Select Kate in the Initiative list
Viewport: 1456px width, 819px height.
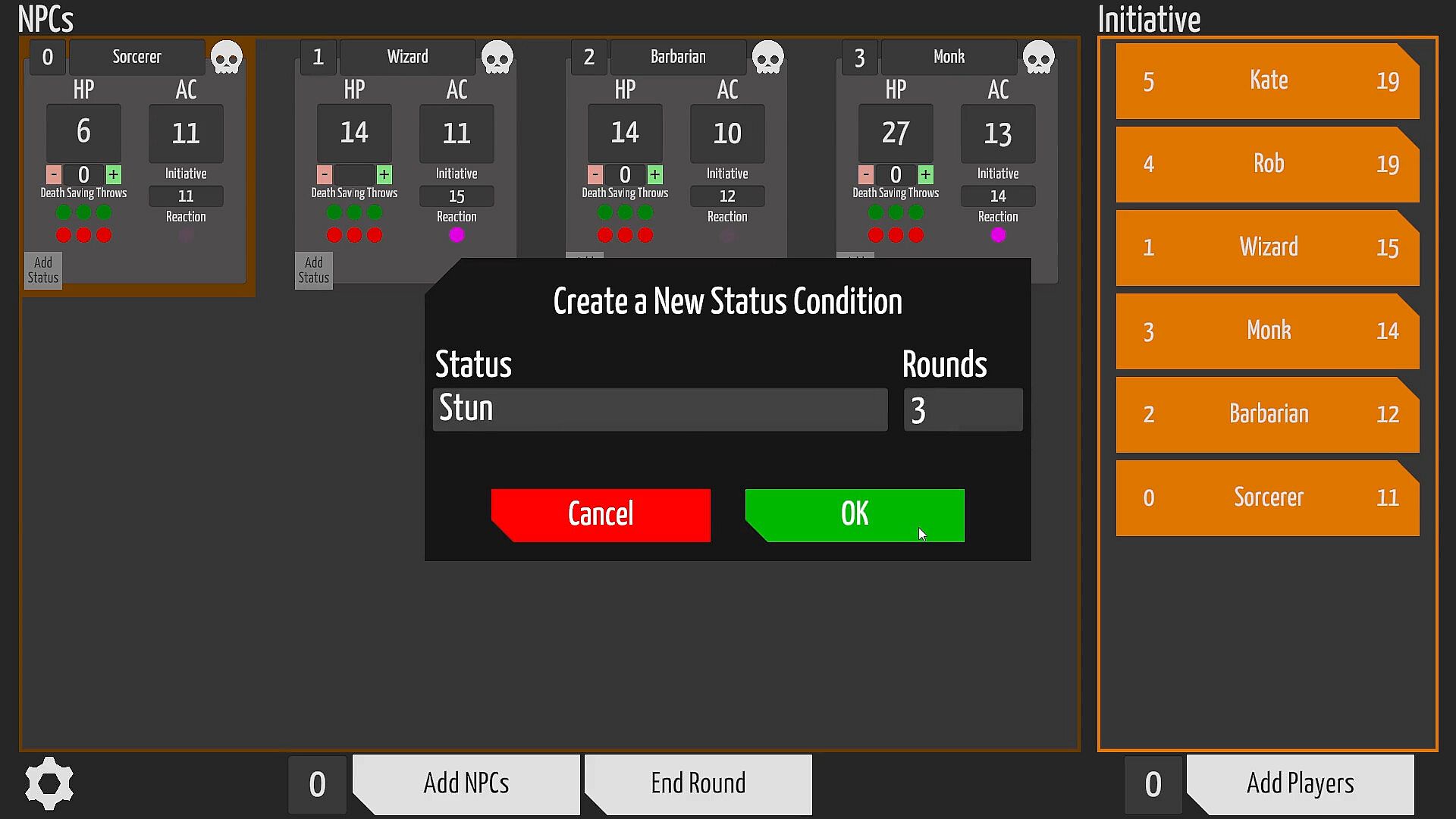pyautogui.click(x=1267, y=81)
